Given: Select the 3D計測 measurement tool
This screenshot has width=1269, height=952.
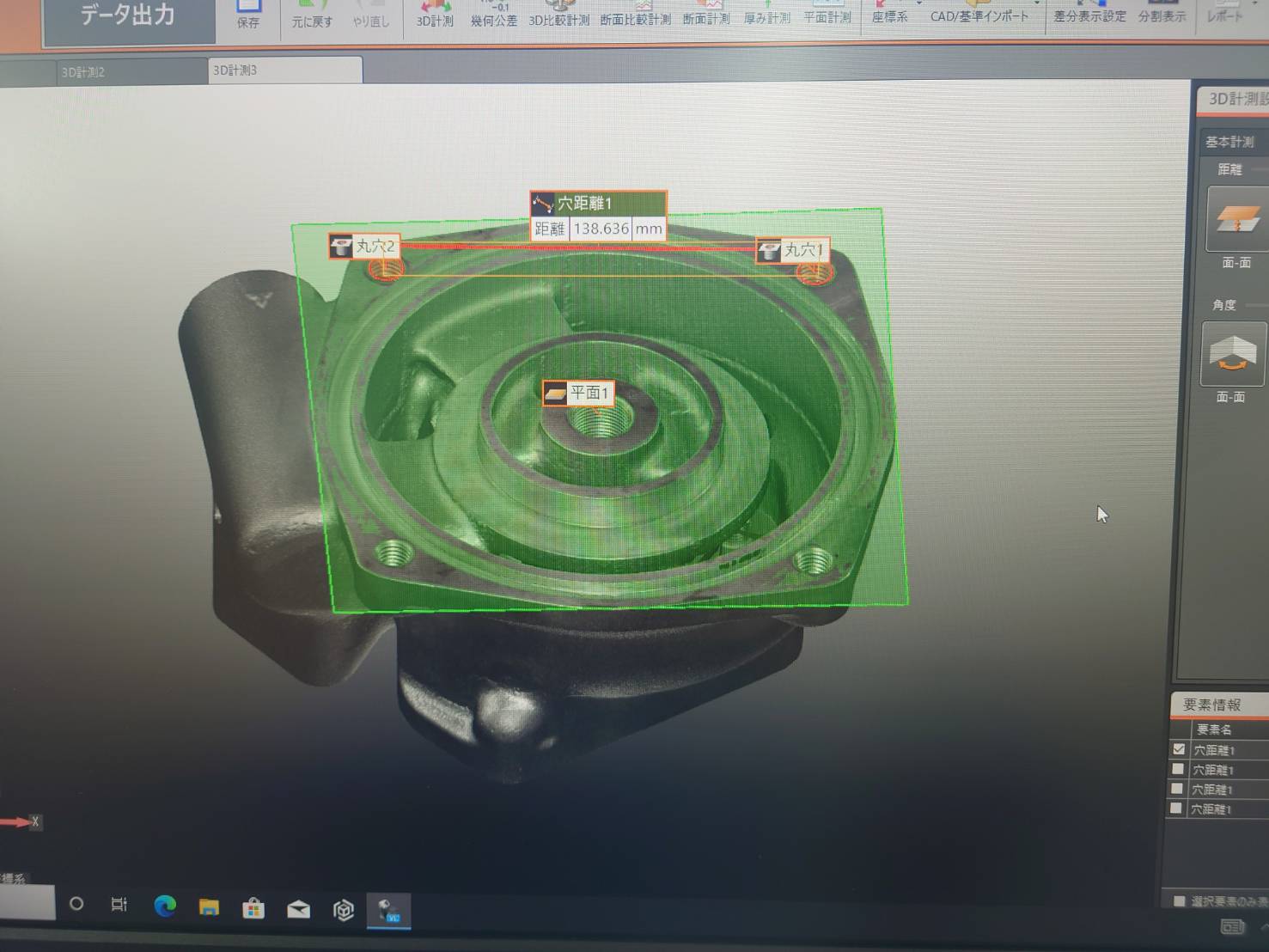Looking at the screenshot, I should point(435,12).
